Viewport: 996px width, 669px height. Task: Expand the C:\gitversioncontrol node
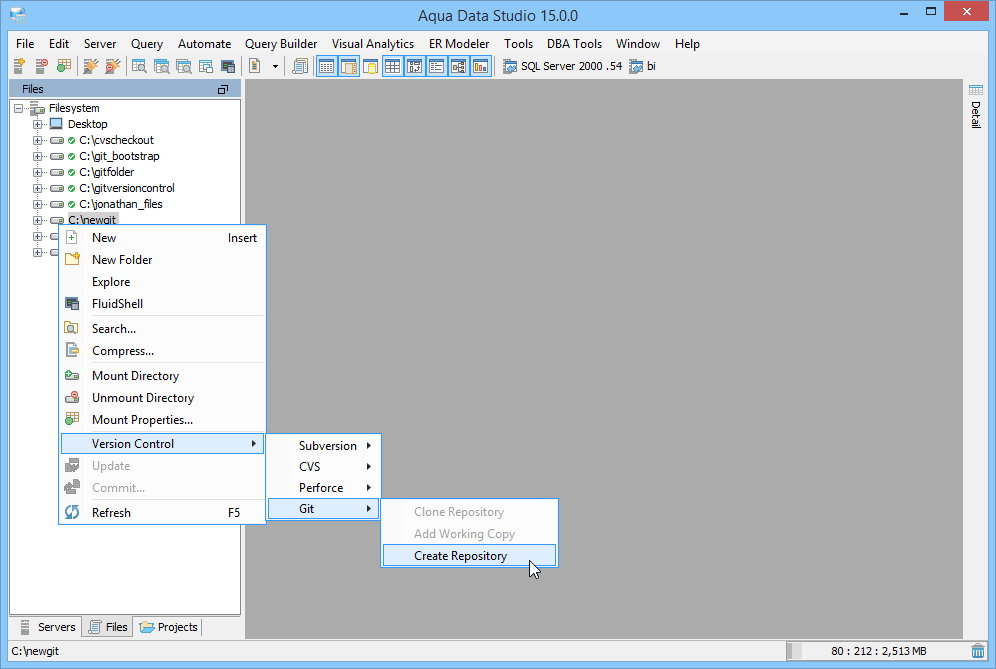point(37,188)
